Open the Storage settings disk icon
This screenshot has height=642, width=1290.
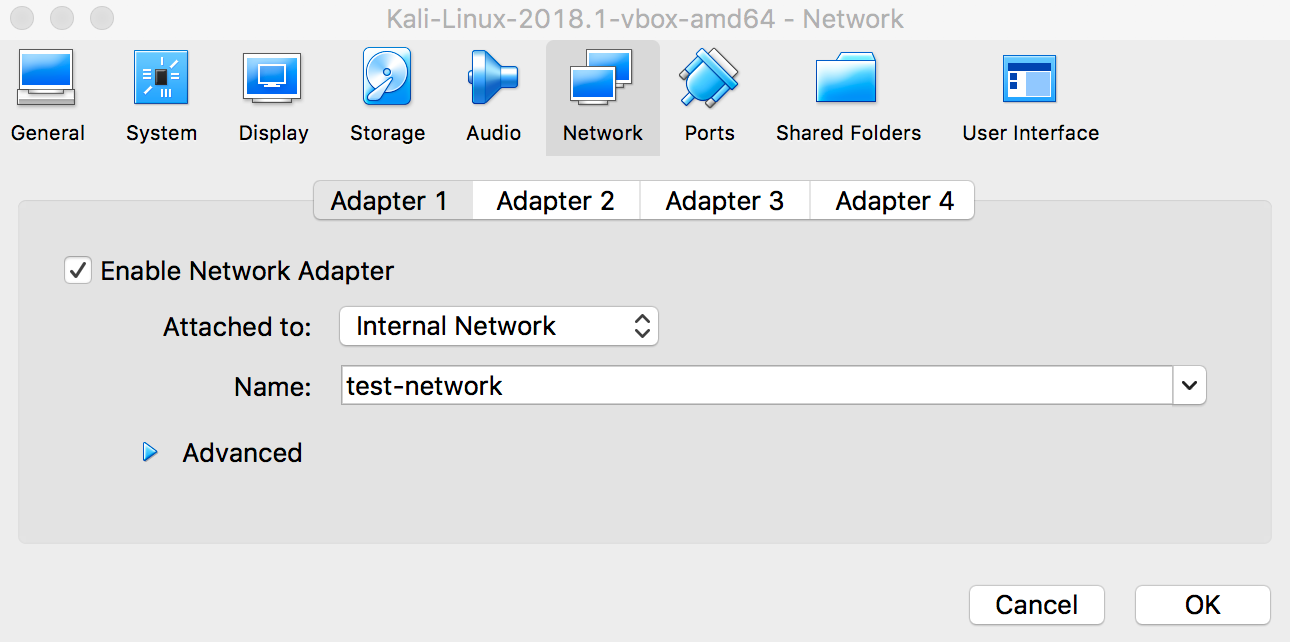(387, 80)
